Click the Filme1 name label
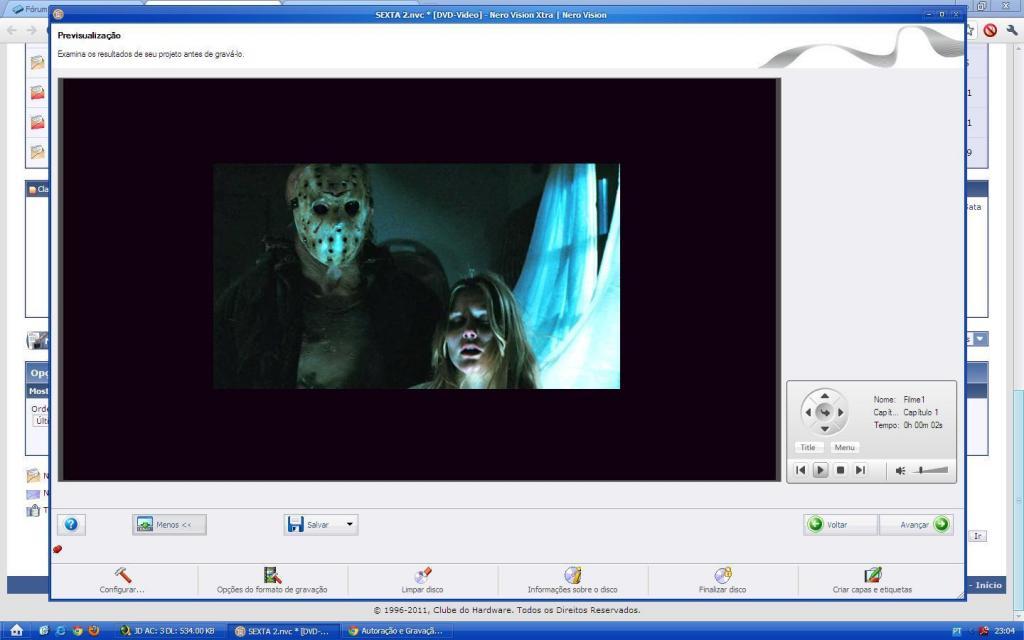This screenshot has width=1024, height=640. (914, 399)
